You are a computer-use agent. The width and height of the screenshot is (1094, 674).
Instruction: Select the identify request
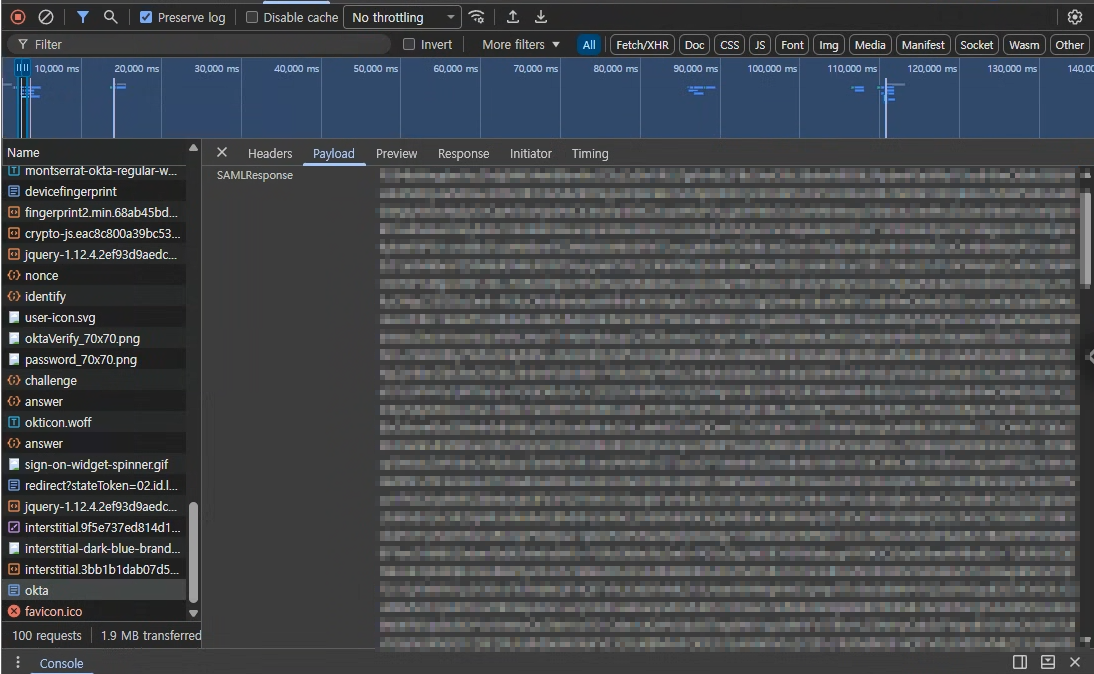[x=94, y=297]
